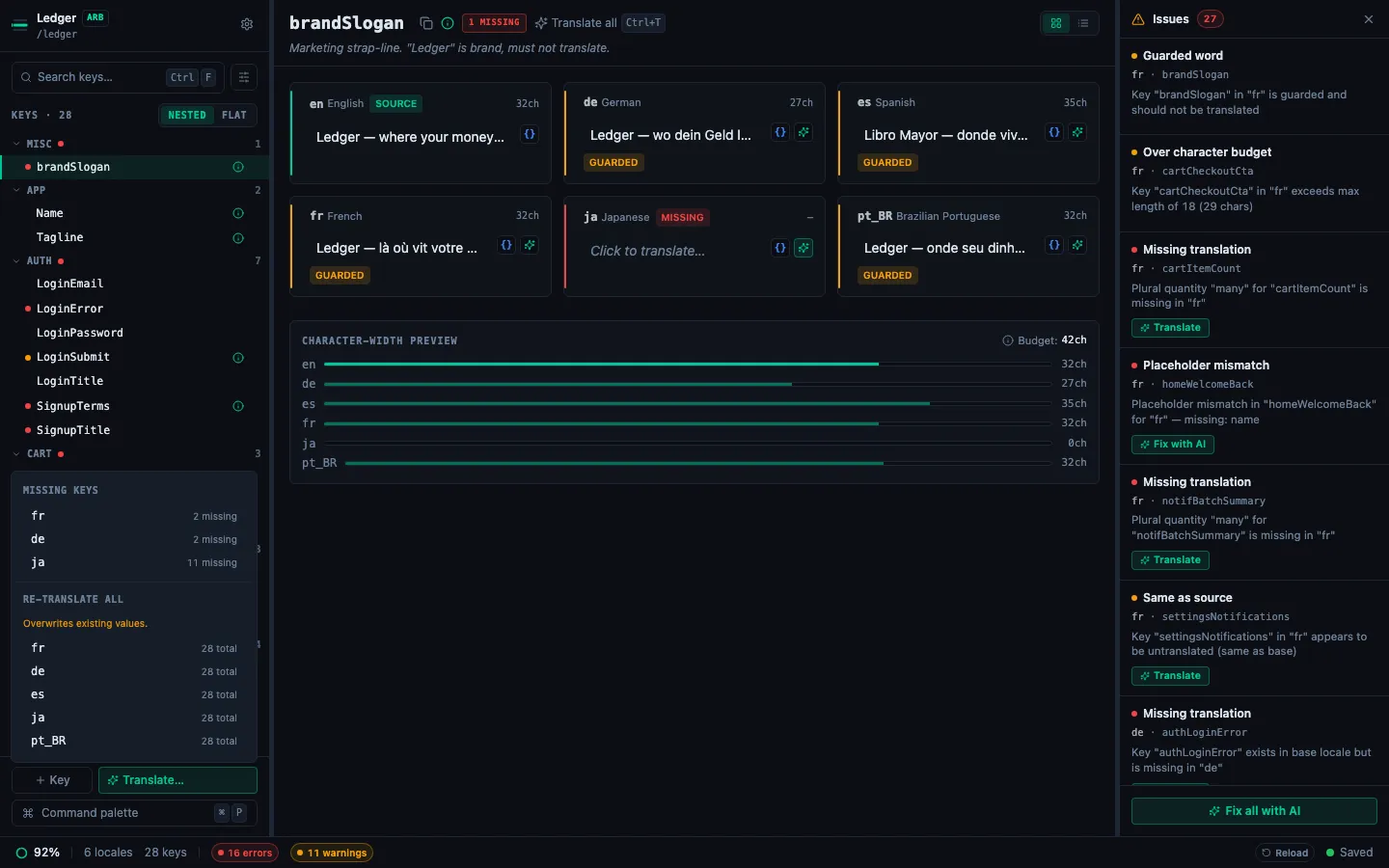1389x868 pixels.
Task: AI-translate the German card
Action: (803, 132)
